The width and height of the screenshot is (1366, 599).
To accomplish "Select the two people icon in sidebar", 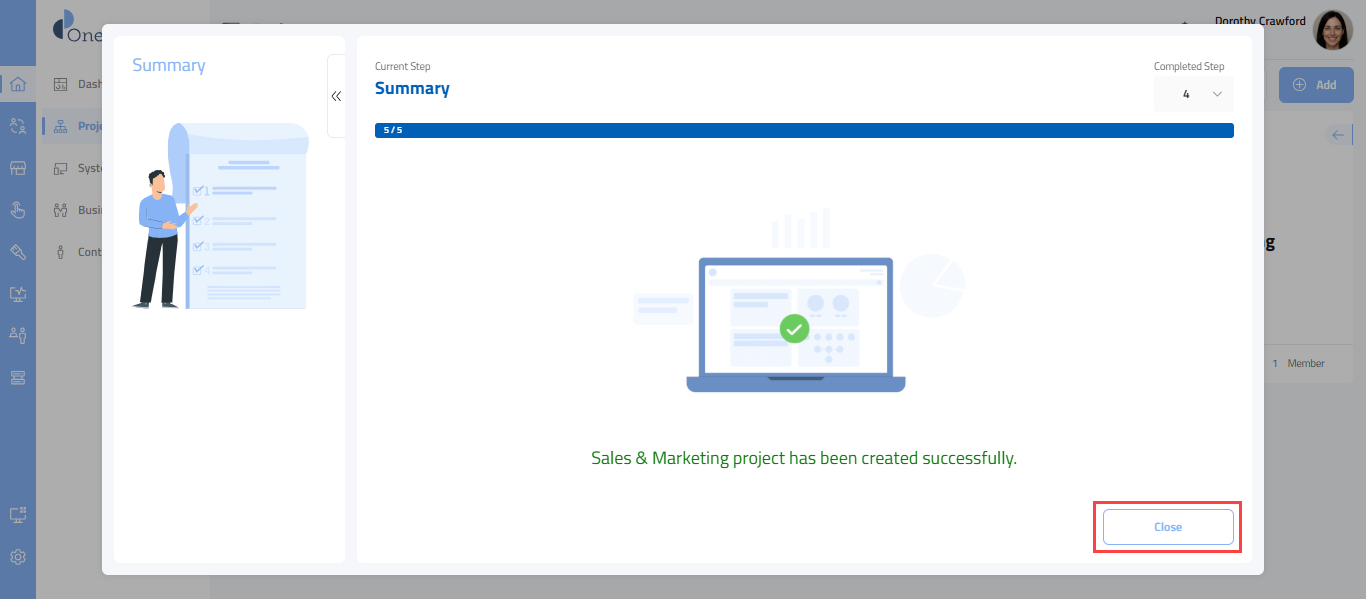I will pos(17,335).
